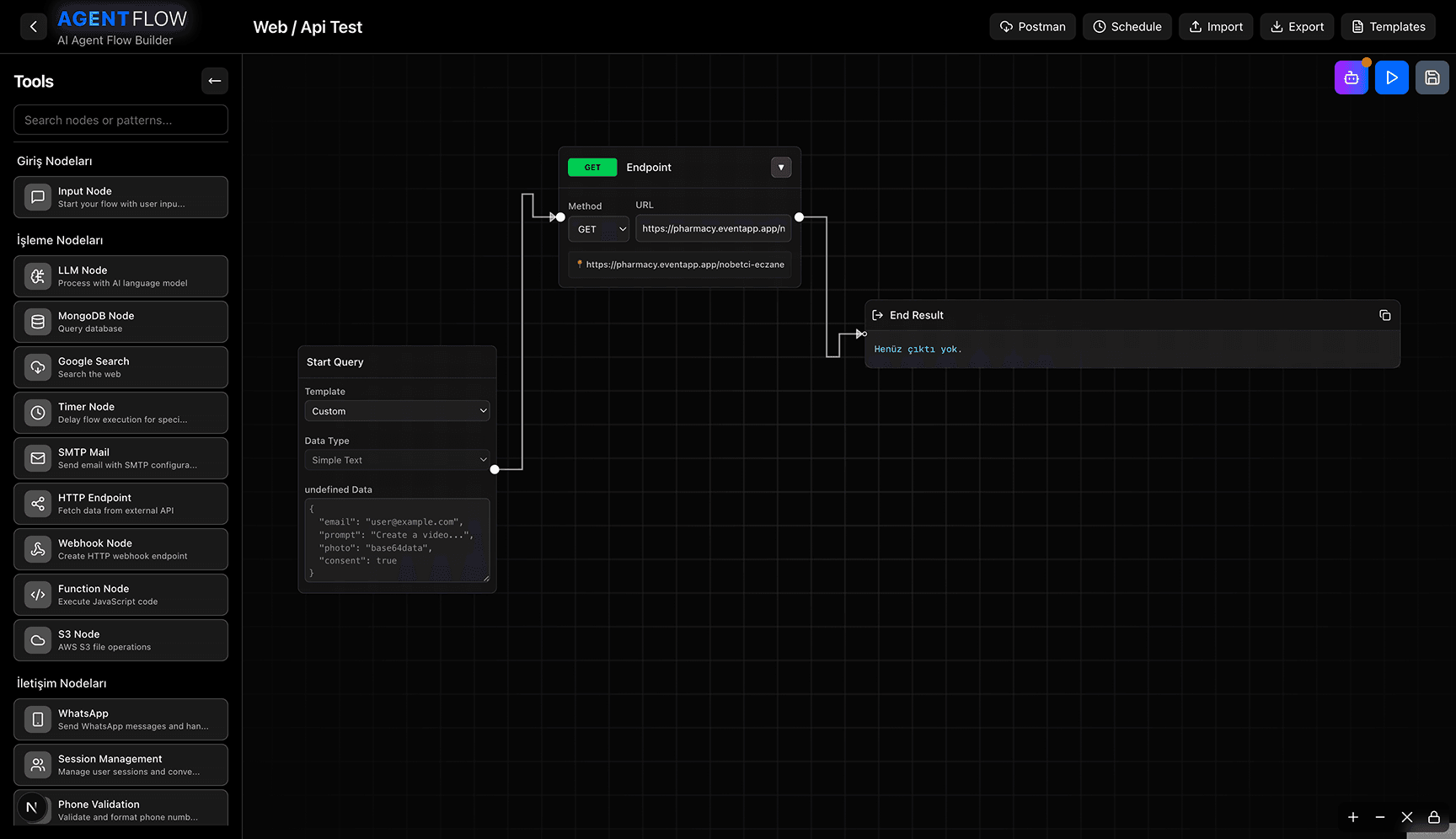Click the Endpoint output connector dot
Screen dimensions: 1456x839
pos(800,217)
